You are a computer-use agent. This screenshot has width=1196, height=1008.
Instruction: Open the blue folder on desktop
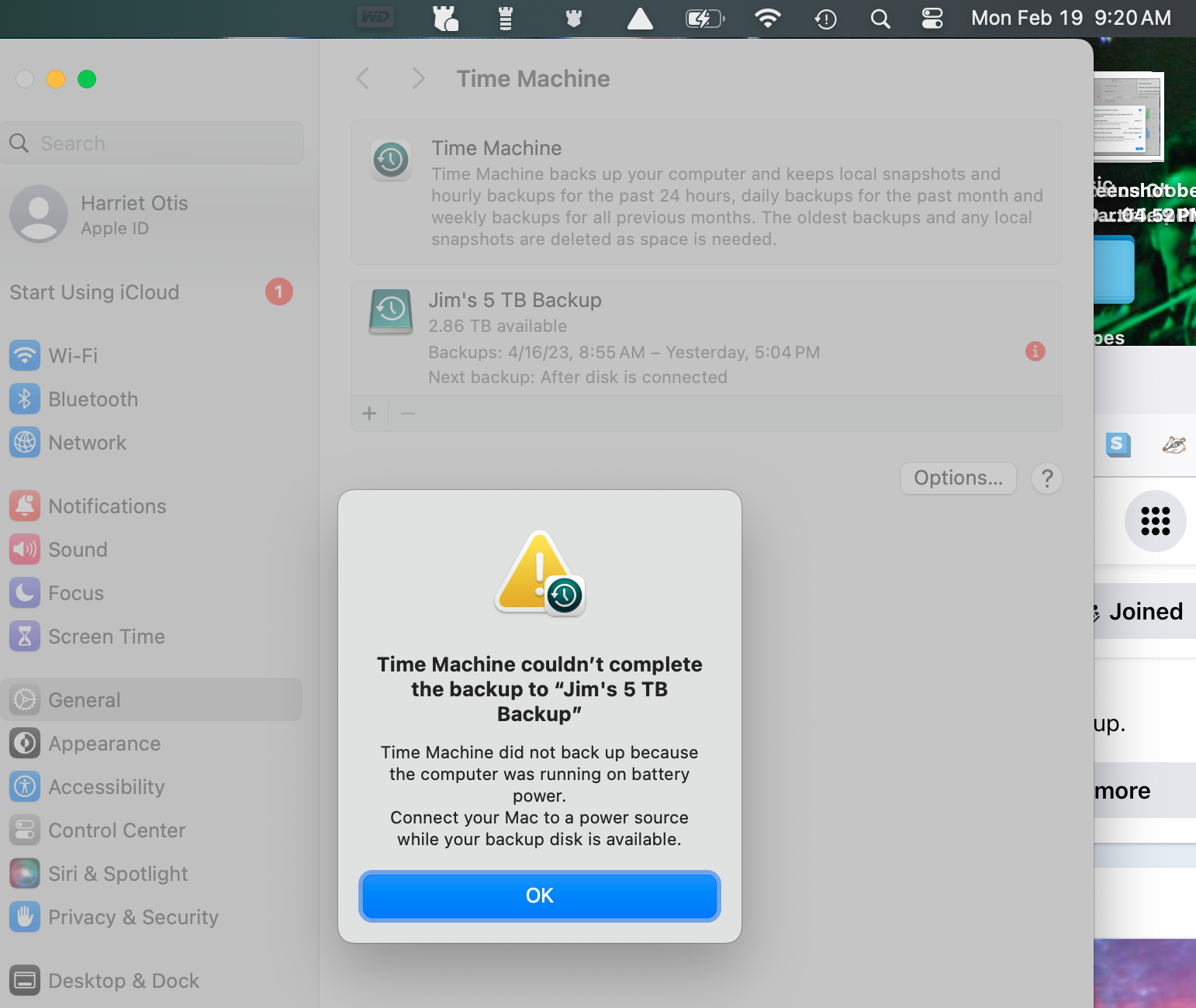click(1114, 271)
